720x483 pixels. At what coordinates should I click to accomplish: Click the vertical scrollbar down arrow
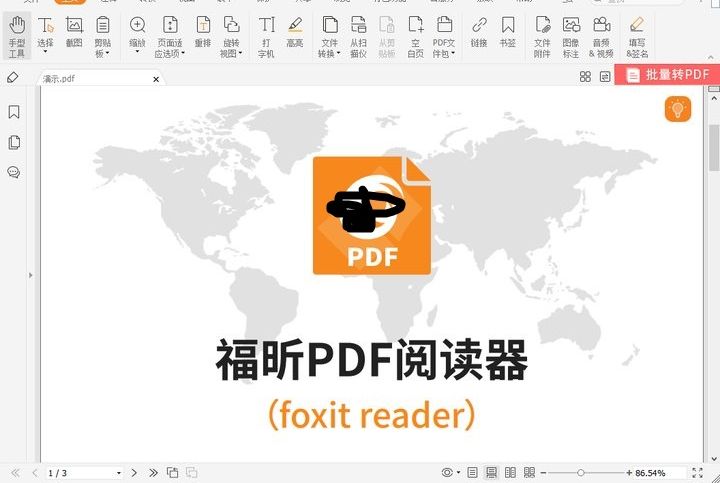click(714, 458)
